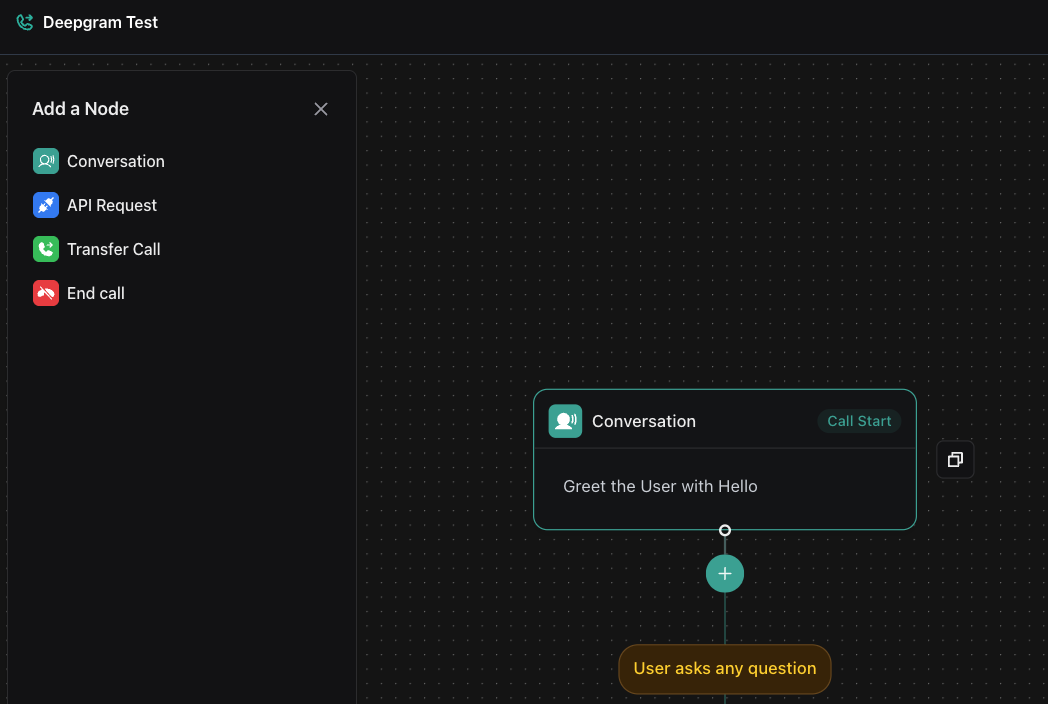Select the Conversation node title on canvas
Viewport: 1048px width, 704px height.
pyautogui.click(x=644, y=421)
